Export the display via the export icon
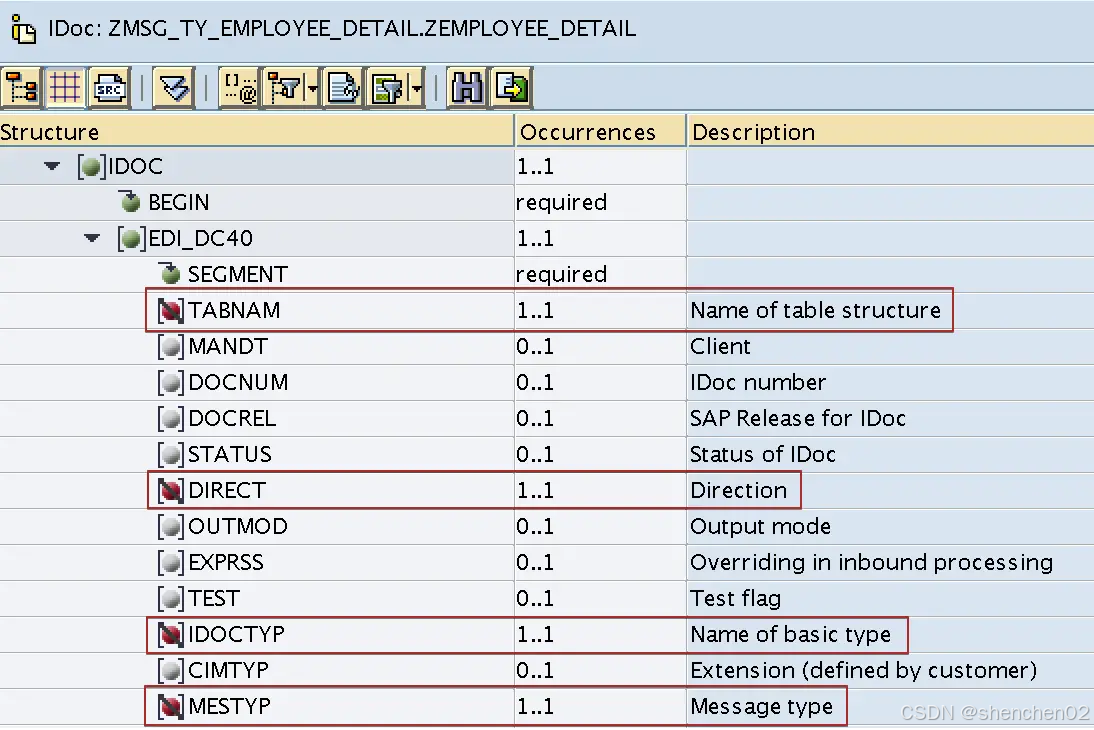 [512, 87]
